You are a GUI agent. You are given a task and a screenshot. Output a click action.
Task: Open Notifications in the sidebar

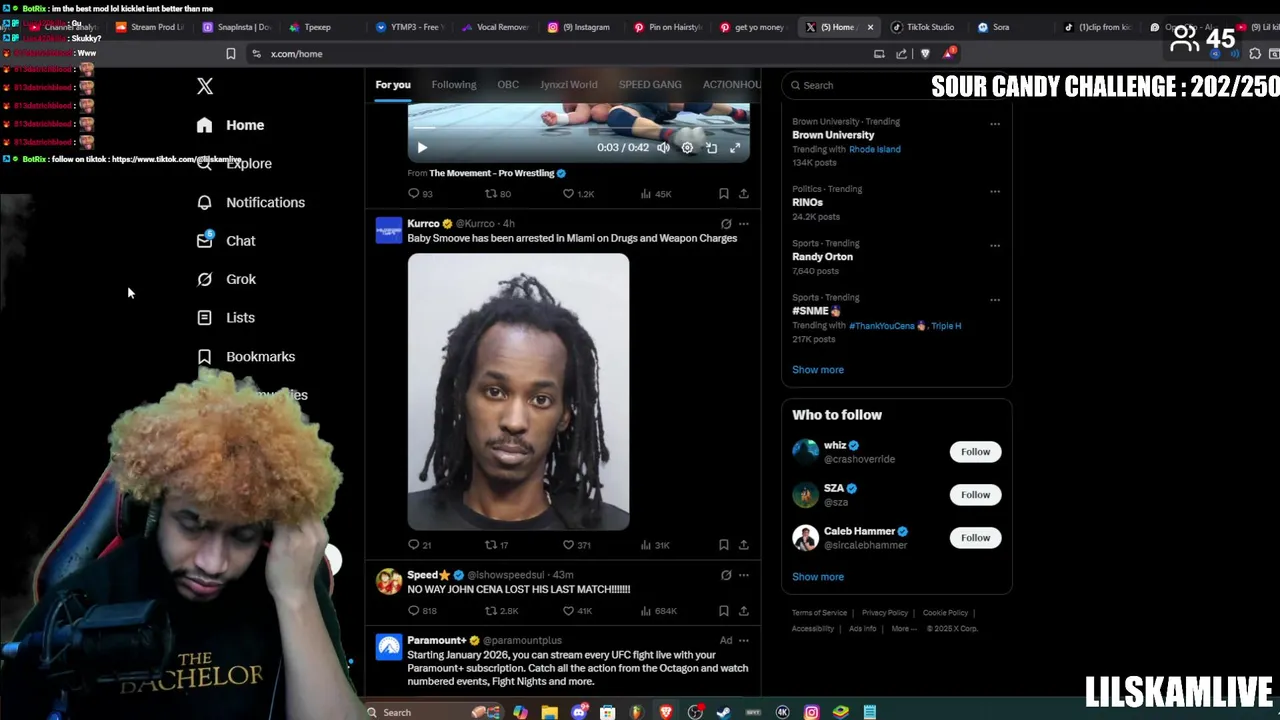click(251, 202)
